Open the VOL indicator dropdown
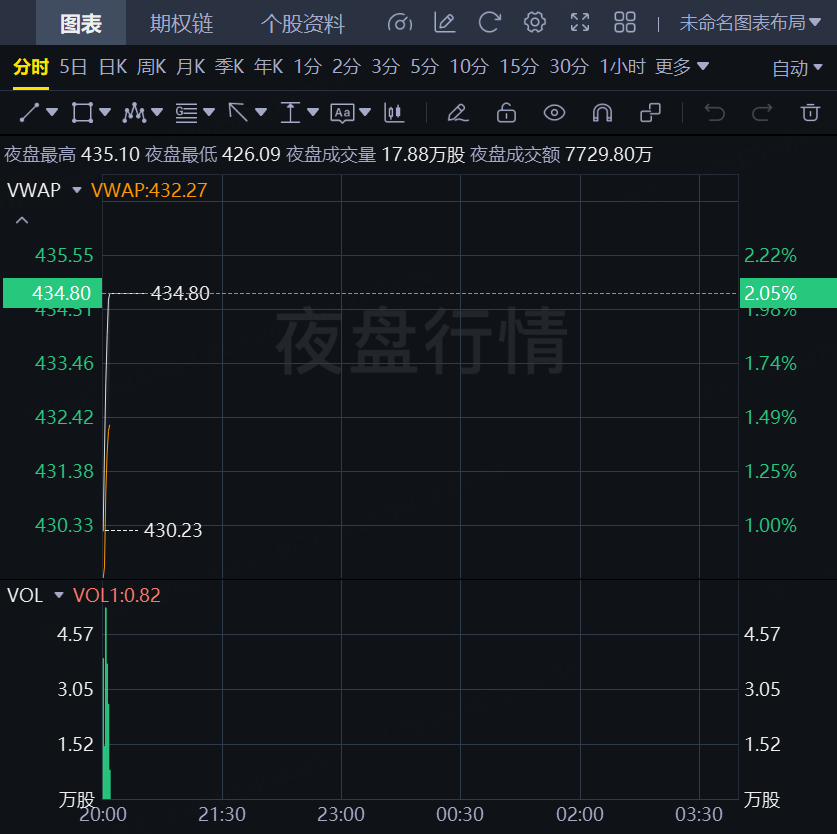Screen dimensions: 837x834 (59, 595)
